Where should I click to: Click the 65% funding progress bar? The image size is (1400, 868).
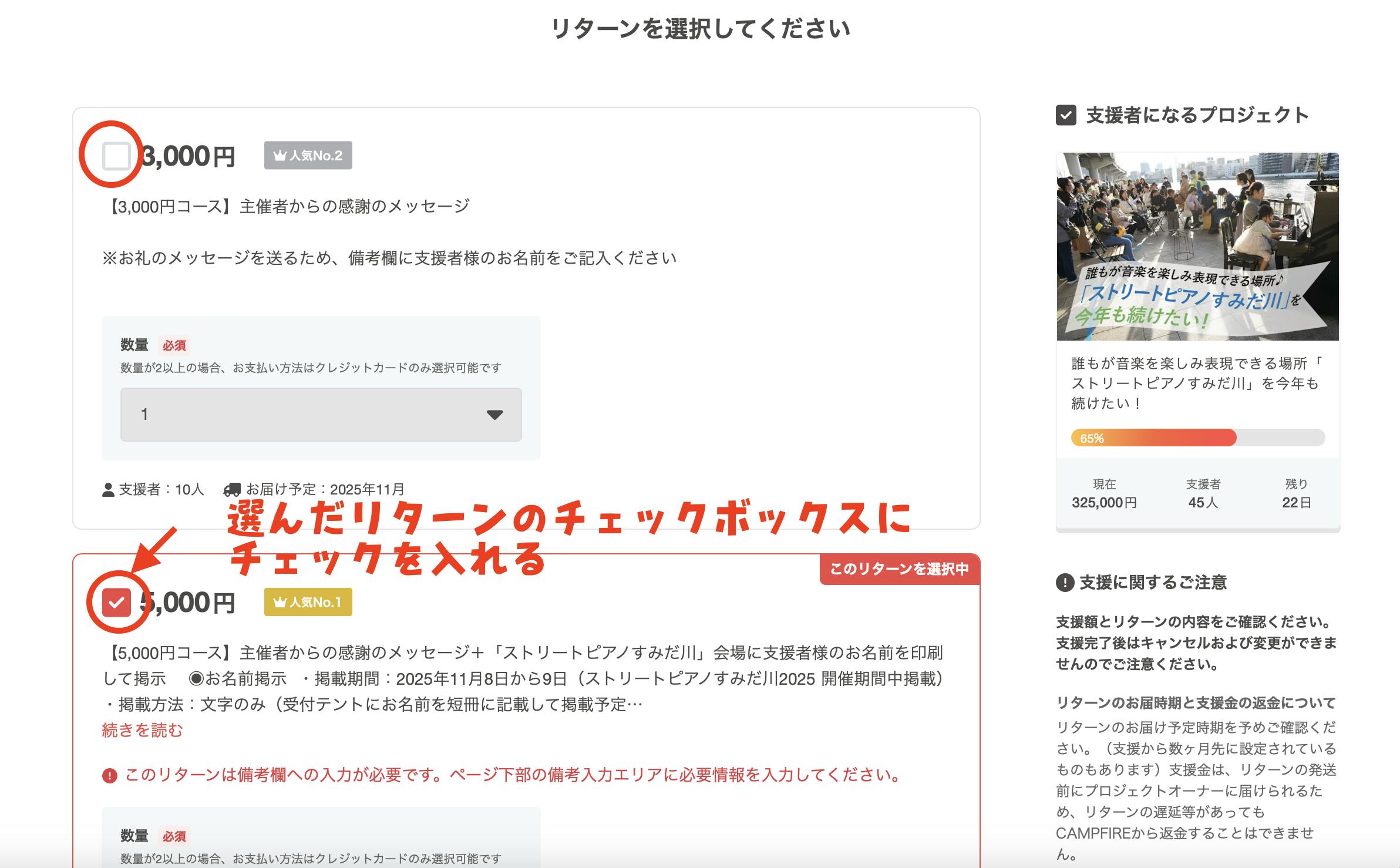[1197, 438]
